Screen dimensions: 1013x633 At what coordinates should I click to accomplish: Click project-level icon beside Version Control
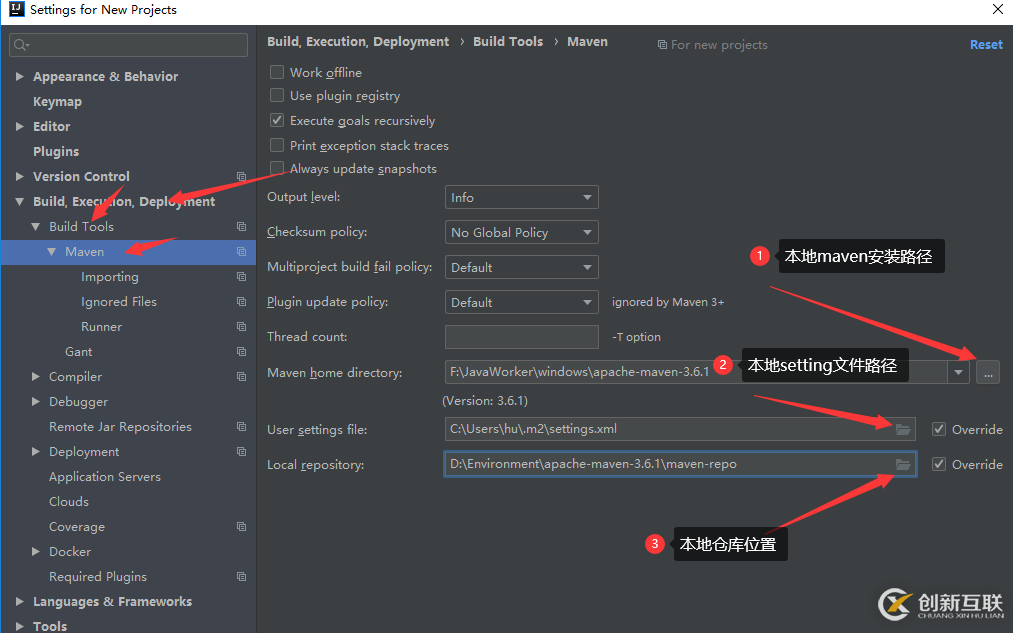(241, 177)
